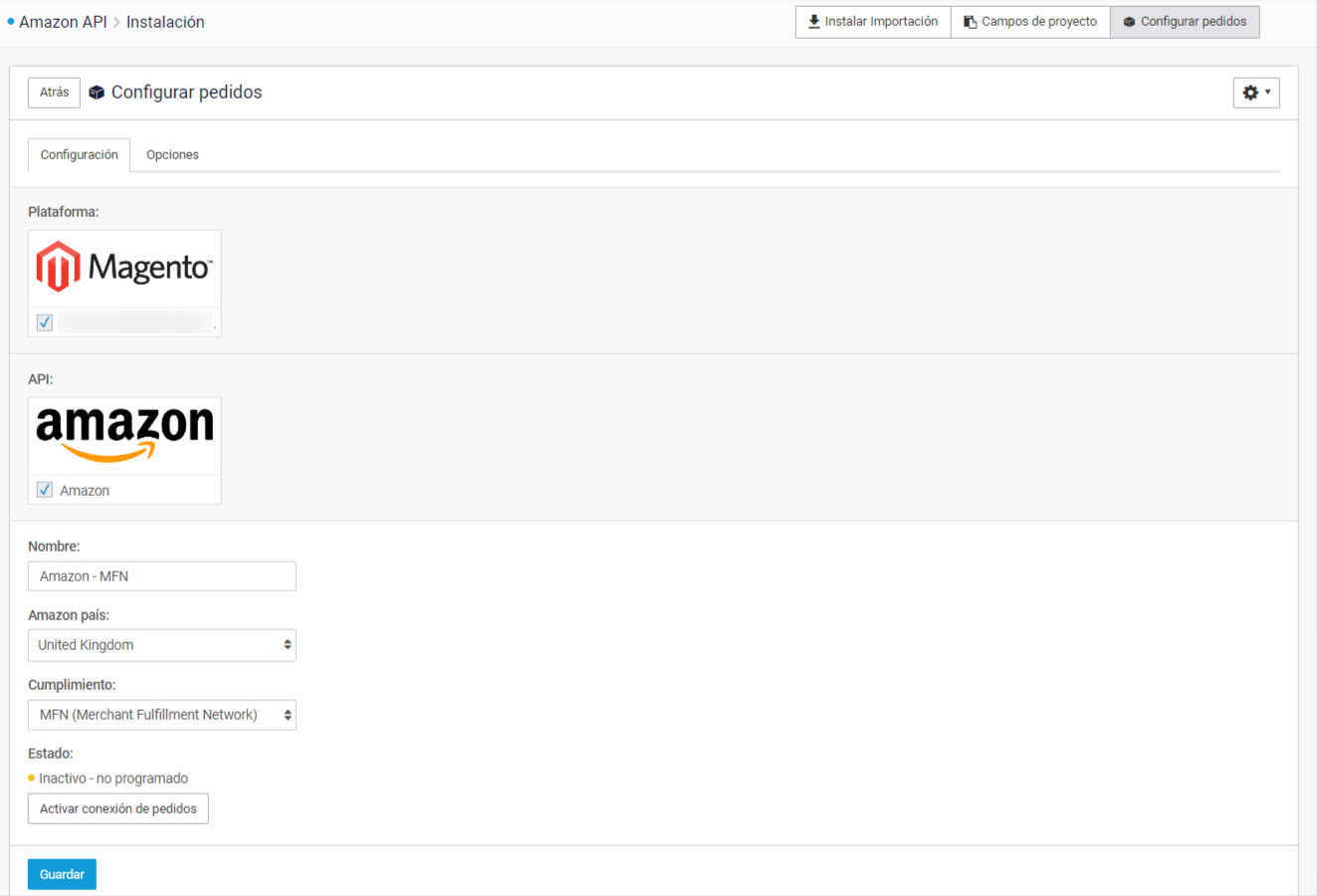Open the gear settings dropdown
This screenshot has width=1317, height=896.
[1256, 93]
